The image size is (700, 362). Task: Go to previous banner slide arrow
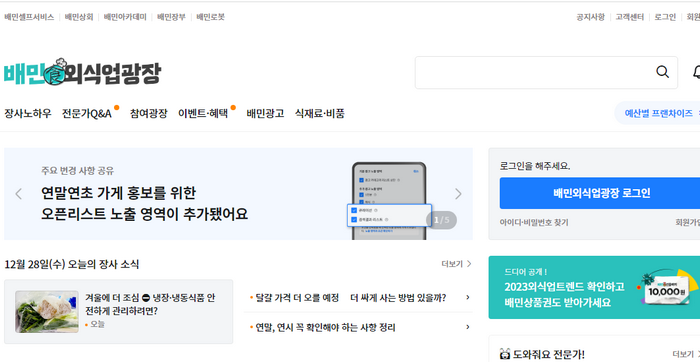[x=18, y=194]
